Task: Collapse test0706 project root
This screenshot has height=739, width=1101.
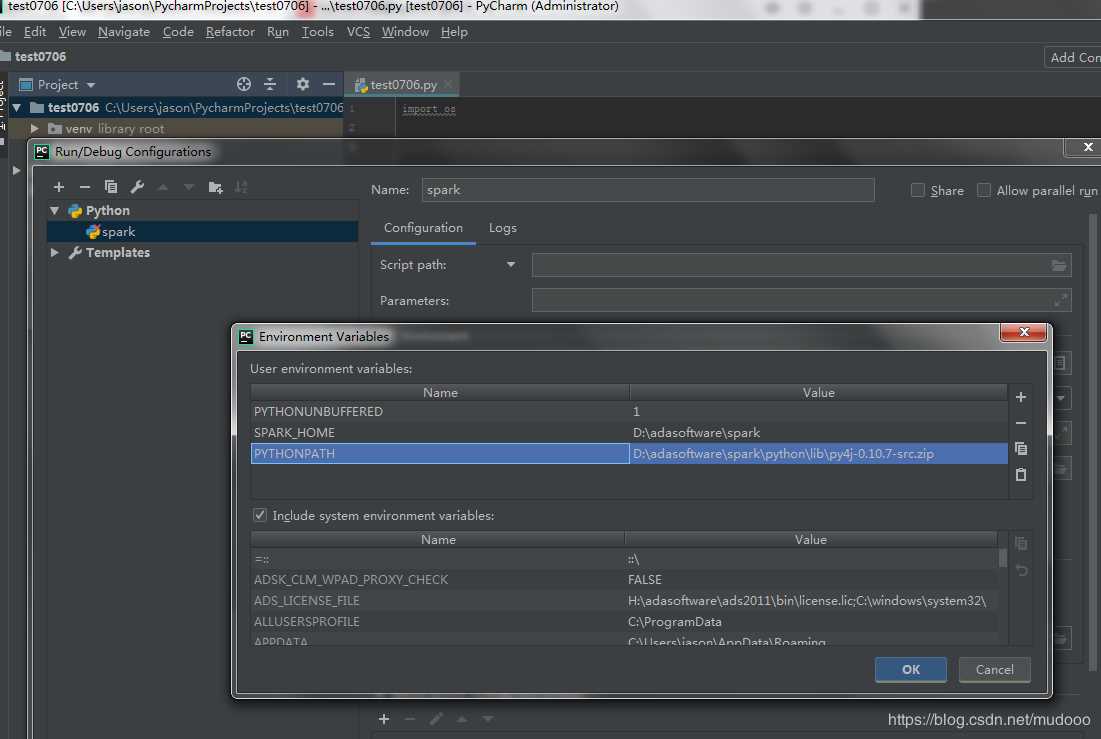Action: (x=17, y=107)
